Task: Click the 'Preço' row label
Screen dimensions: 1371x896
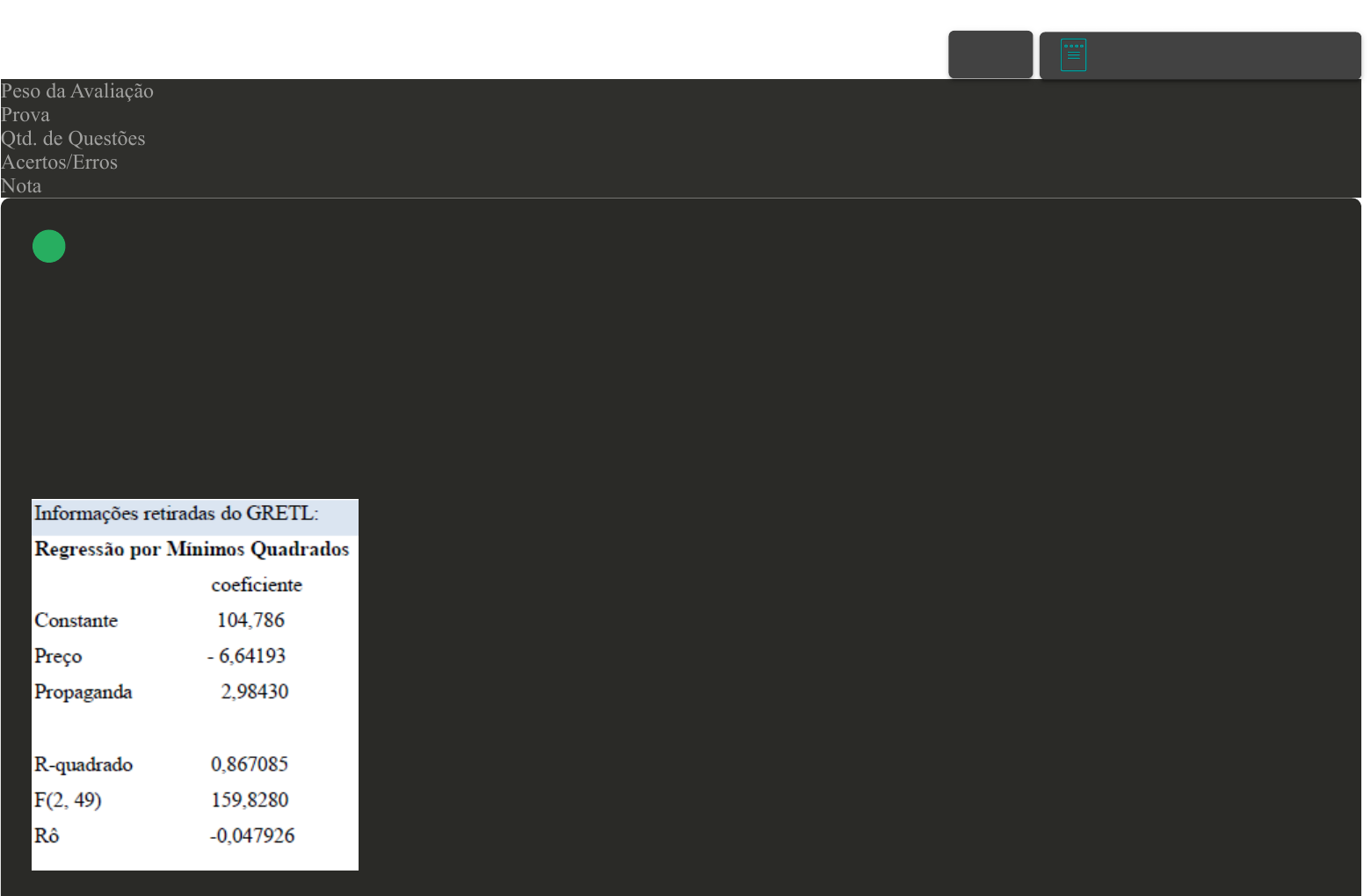Action: [x=58, y=656]
